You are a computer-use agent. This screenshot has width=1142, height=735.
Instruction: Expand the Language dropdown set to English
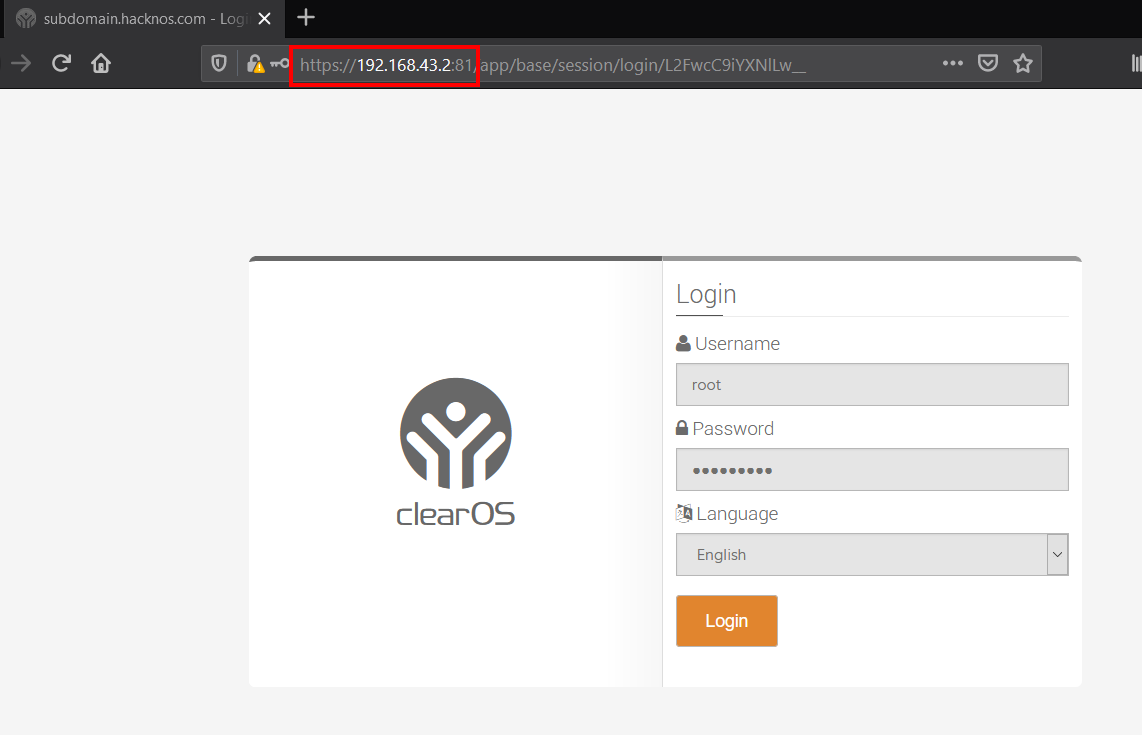point(871,555)
